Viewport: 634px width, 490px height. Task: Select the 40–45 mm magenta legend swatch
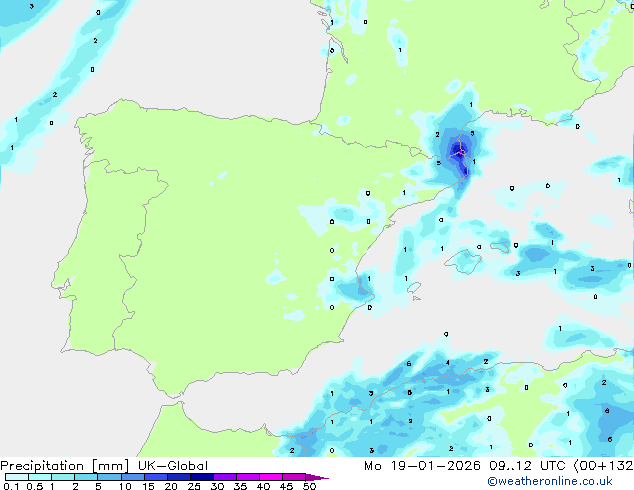271,477
